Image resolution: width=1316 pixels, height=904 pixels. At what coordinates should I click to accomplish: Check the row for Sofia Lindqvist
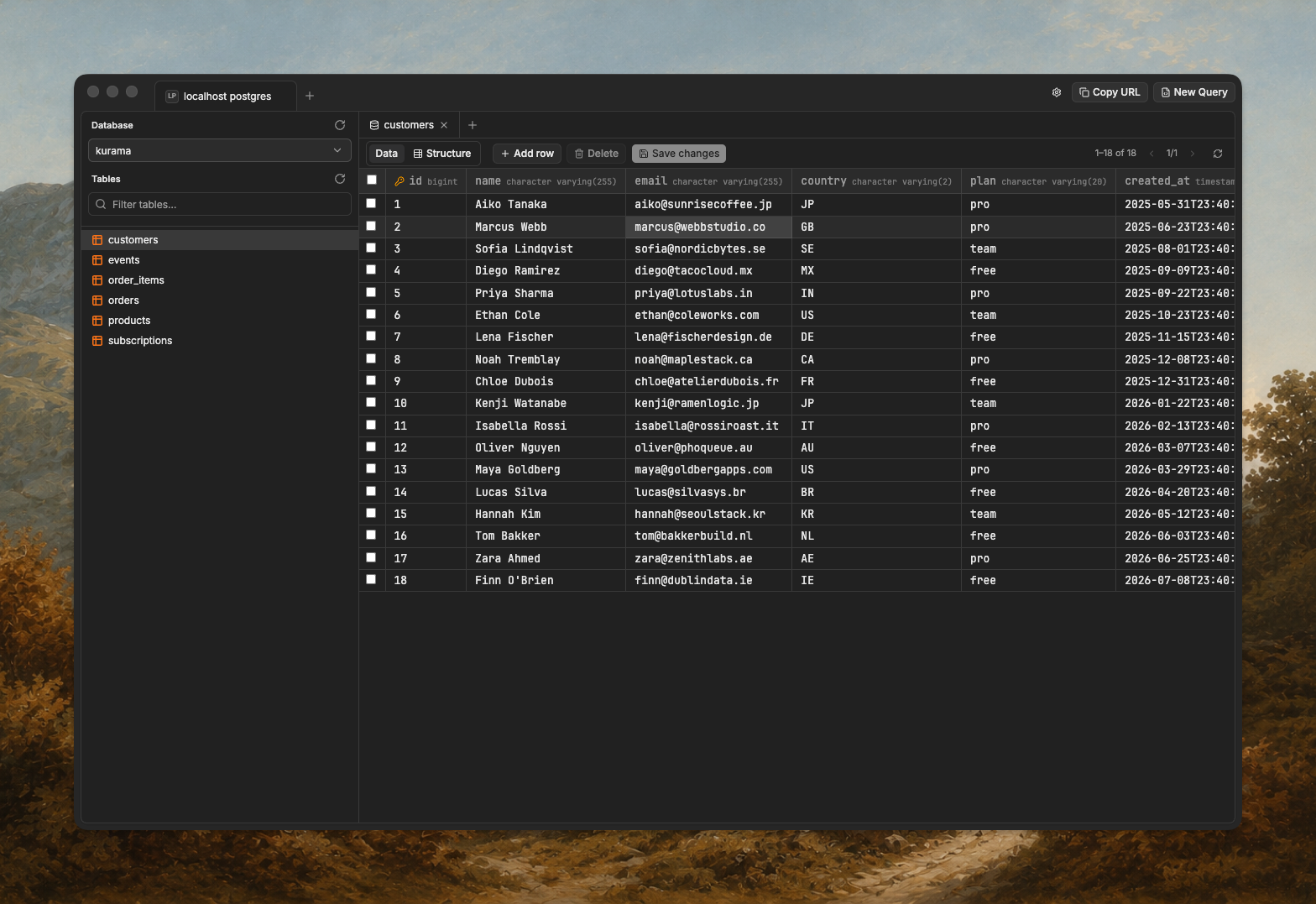371,248
